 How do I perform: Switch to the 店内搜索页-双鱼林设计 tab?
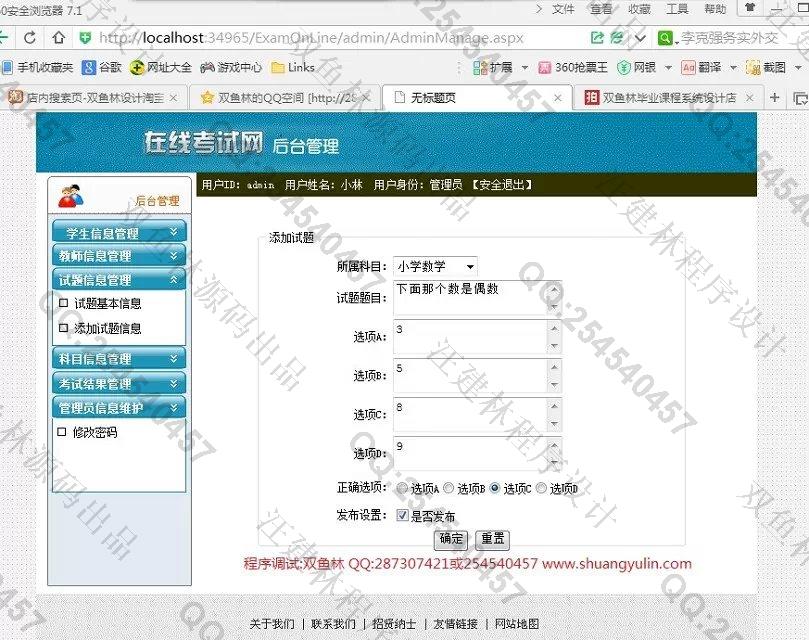point(94,98)
